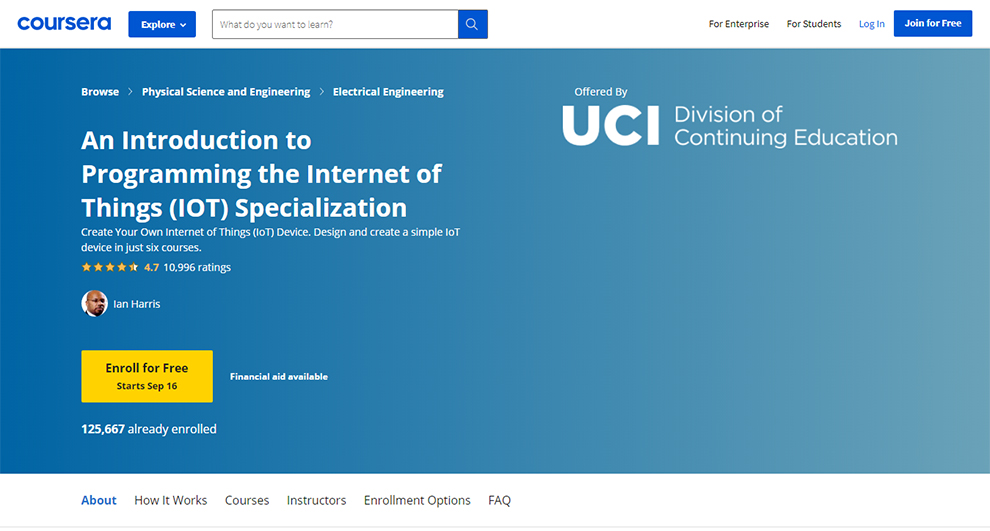Viewport: 990px width, 531px height.
Task: Click the specialization title heading
Action: [261, 174]
